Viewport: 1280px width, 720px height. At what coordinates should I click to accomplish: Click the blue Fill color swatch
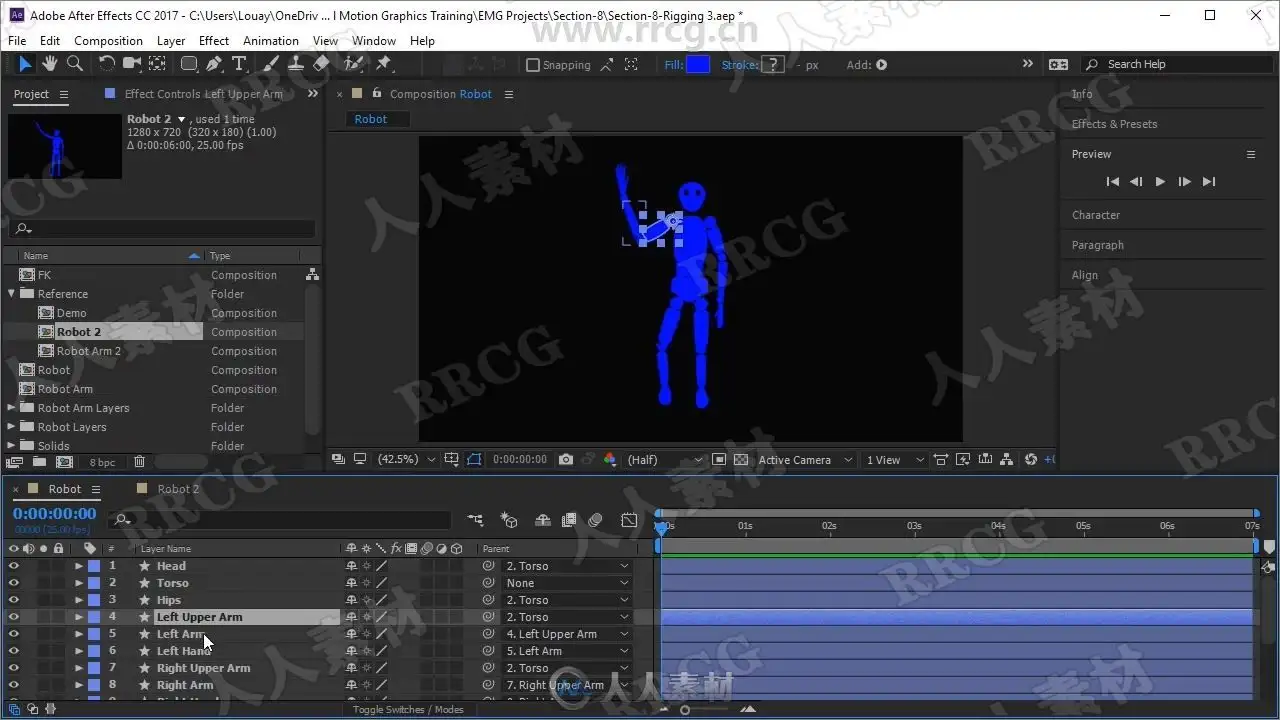coord(698,65)
